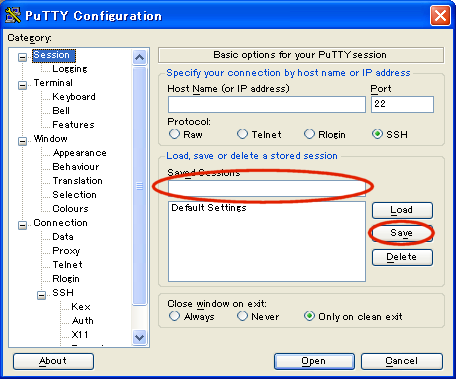Click the category tree scroll-down arrow

(139, 337)
